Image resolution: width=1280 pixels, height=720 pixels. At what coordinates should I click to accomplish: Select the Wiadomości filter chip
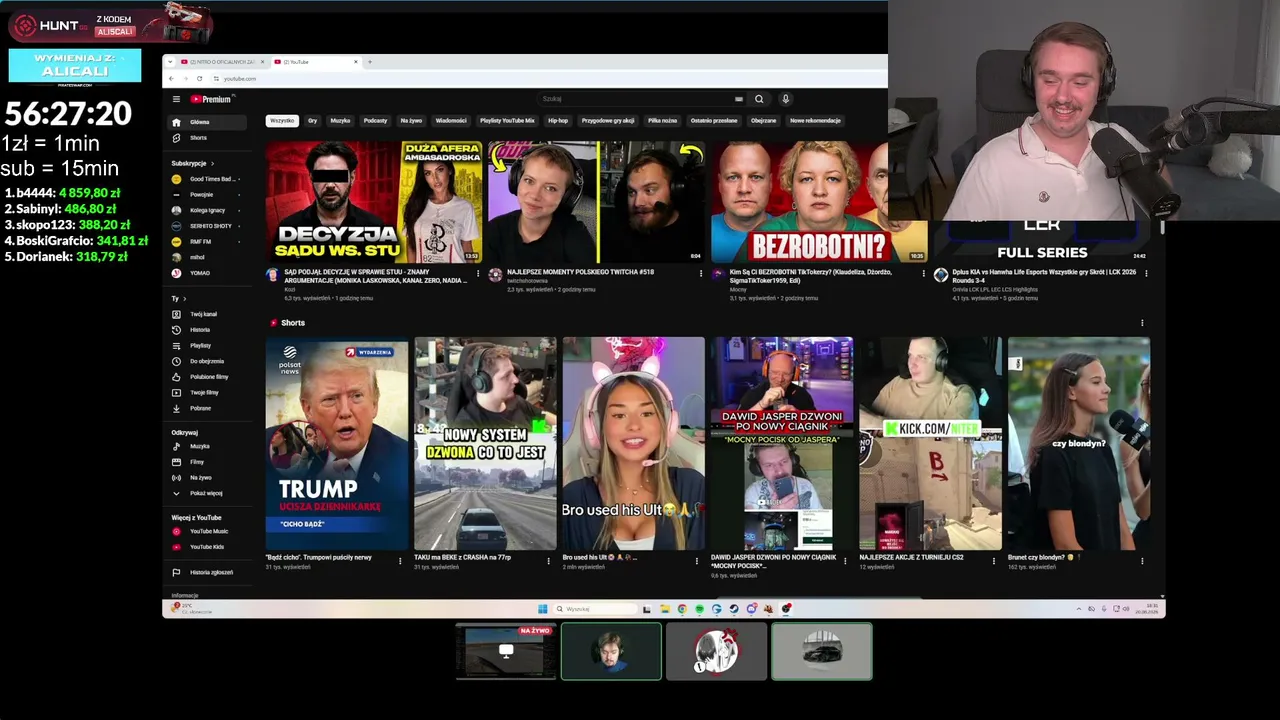pyautogui.click(x=451, y=121)
